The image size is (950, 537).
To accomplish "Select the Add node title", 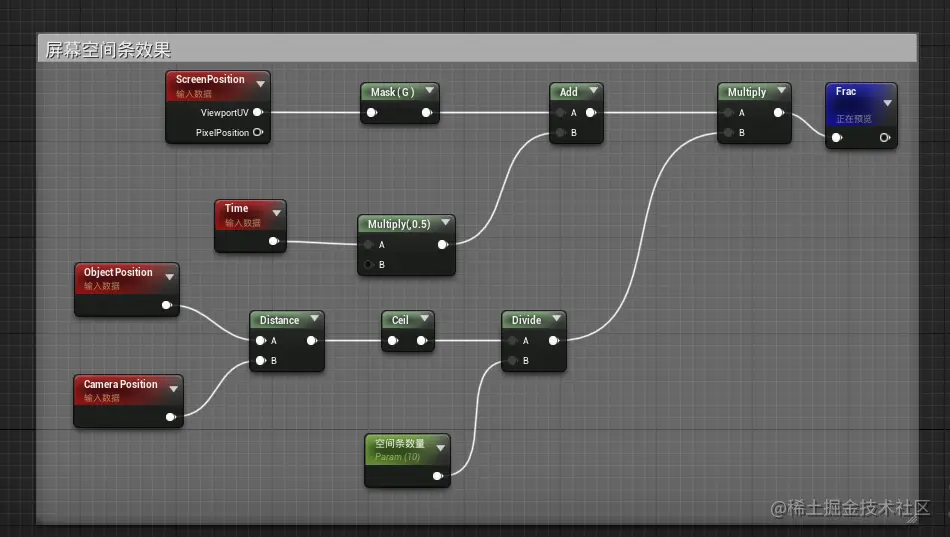I will click(568, 92).
